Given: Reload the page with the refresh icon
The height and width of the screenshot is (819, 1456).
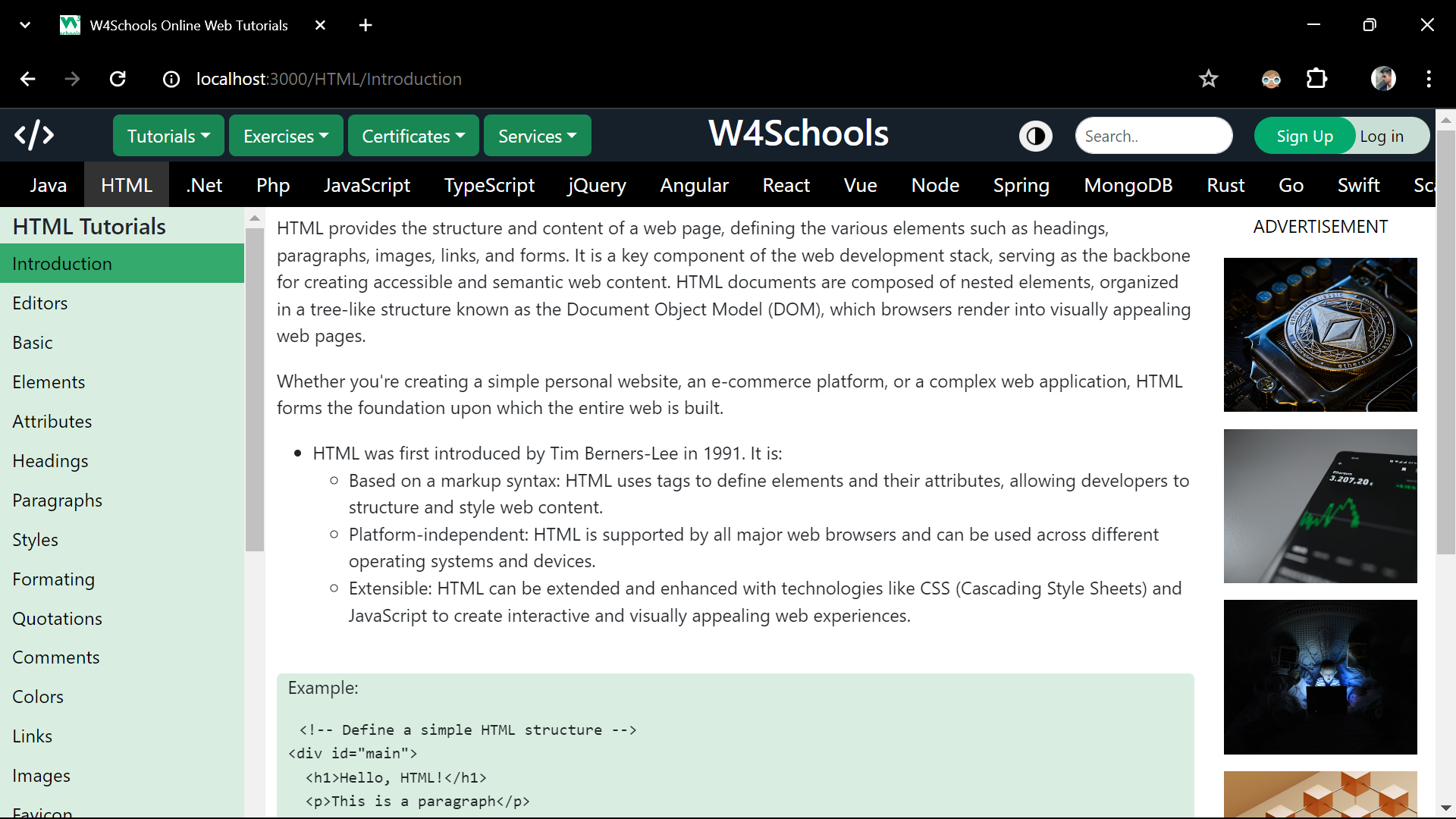Looking at the screenshot, I should tap(118, 79).
